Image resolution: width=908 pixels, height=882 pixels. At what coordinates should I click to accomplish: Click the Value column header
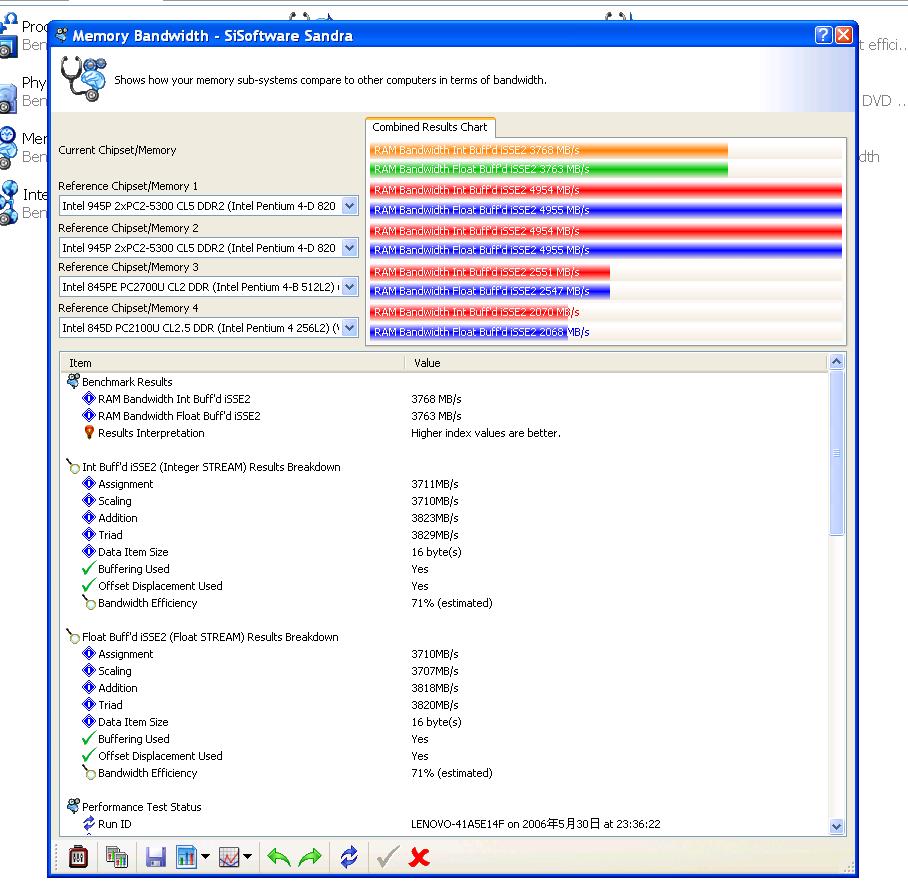coord(617,363)
